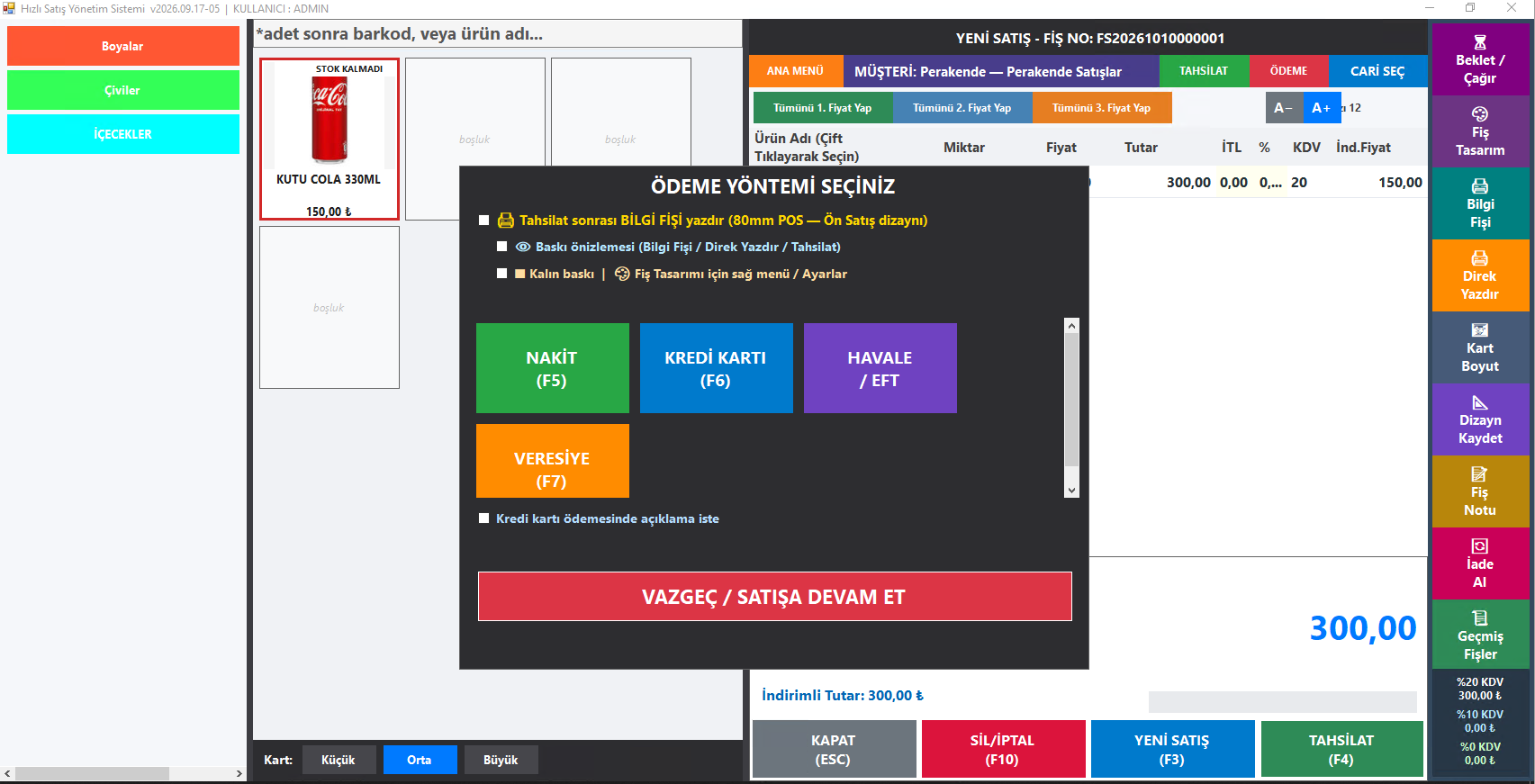This screenshot has width=1535, height=784.
Task: Select the KUTU COLA 330ML product card
Action: (330, 139)
